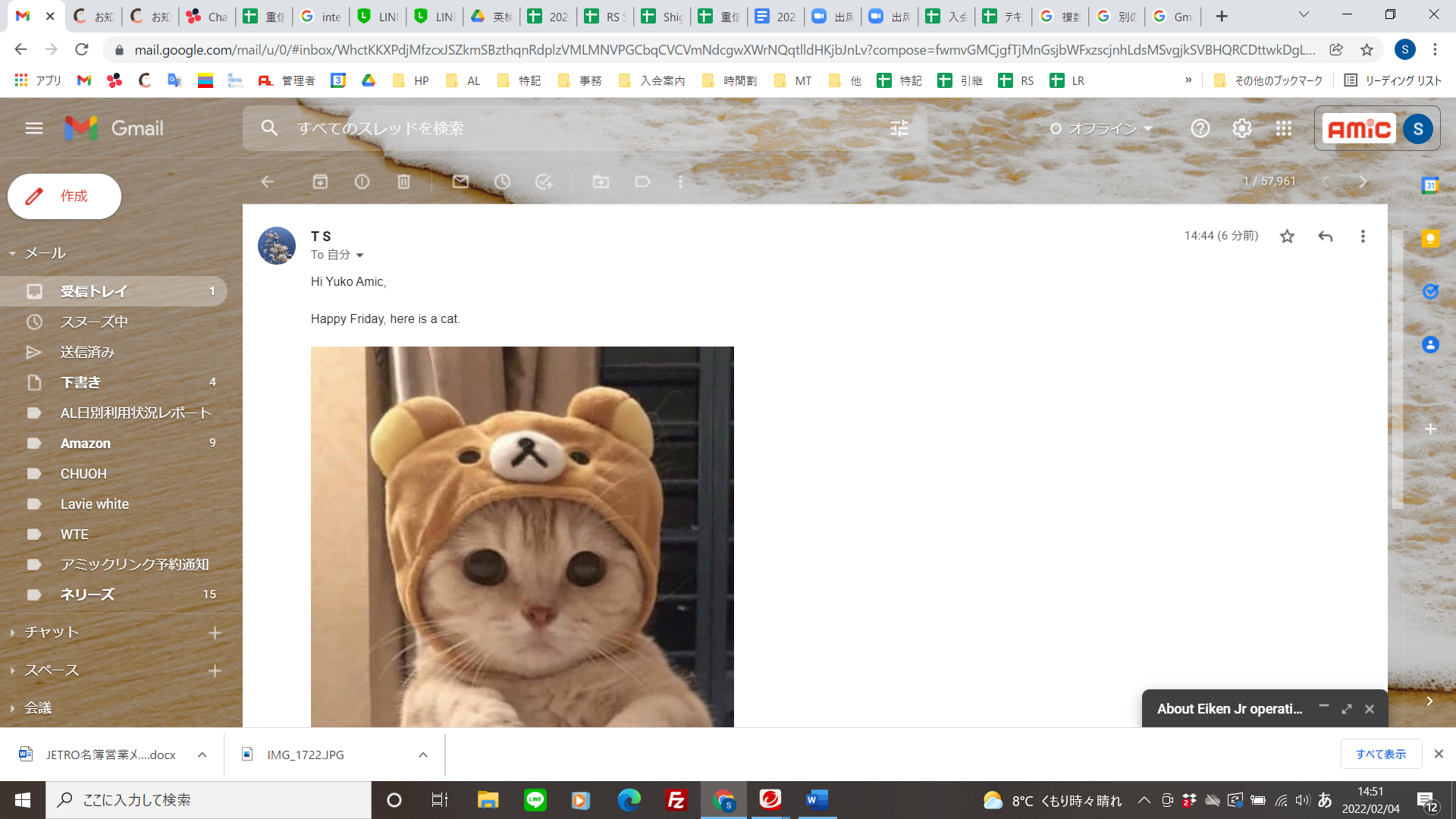
Task: Mark the email as unread
Action: 460,181
